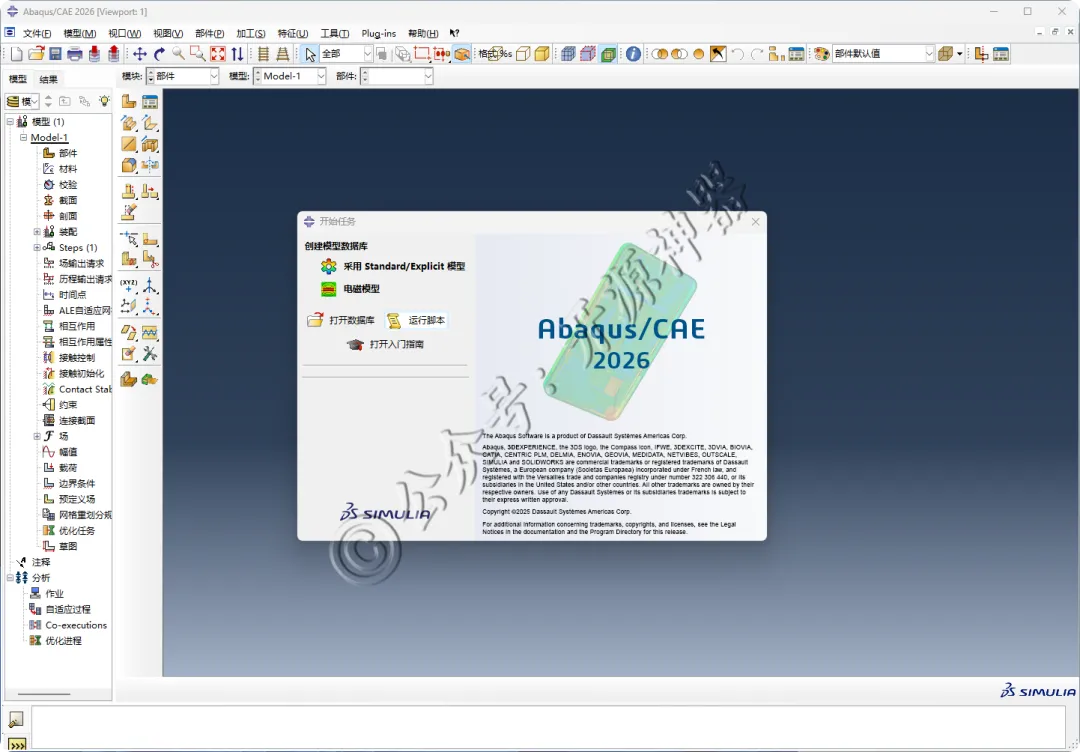This screenshot has width=1080, height=752.
Task: Open the Model (模型) menu
Action: [x=79, y=33]
